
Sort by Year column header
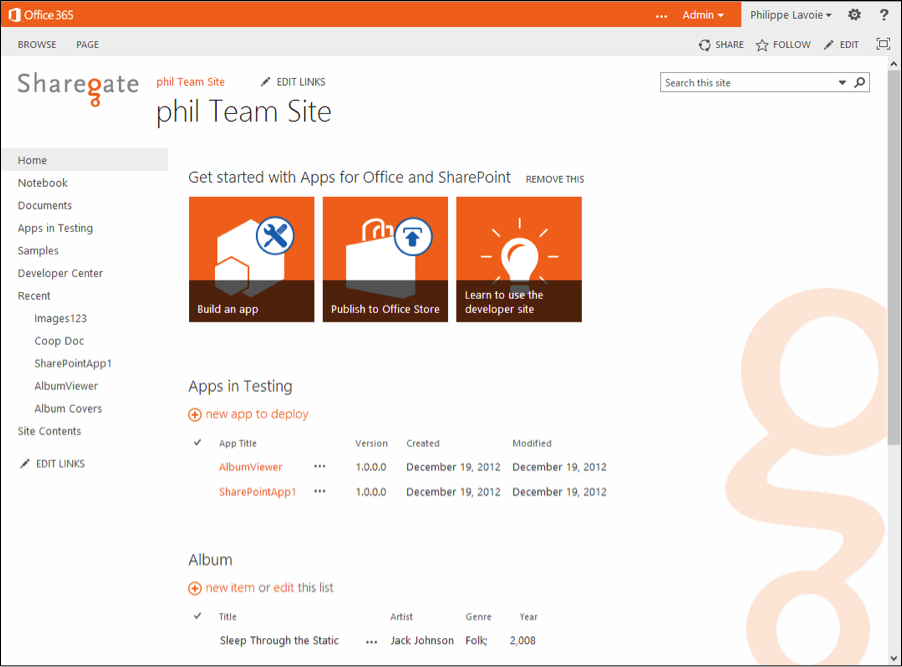pyautogui.click(x=528, y=616)
